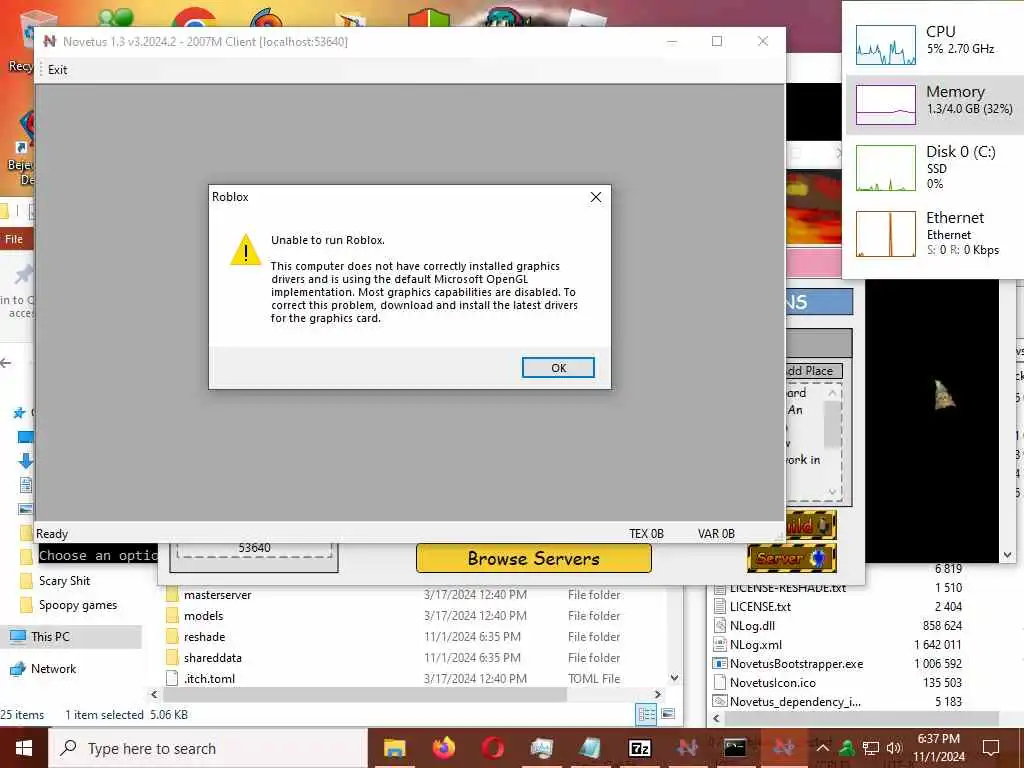The width and height of the screenshot is (1024, 768).
Task: Click the .itch.toml file icon
Action: pos(172,679)
